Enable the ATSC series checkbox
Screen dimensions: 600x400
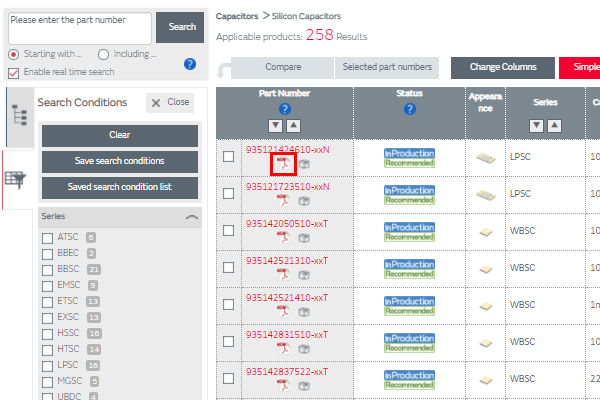(47, 238)
